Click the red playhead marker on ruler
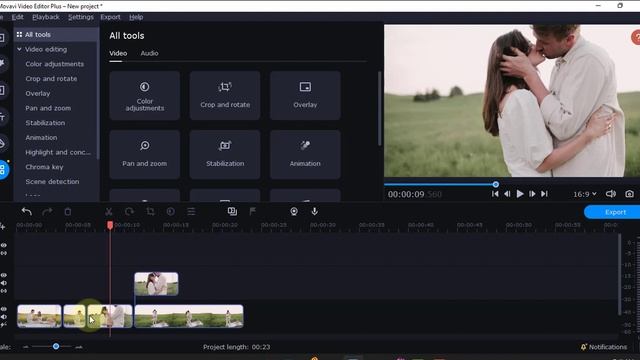640x360 pixels. (x=110, y=225)
